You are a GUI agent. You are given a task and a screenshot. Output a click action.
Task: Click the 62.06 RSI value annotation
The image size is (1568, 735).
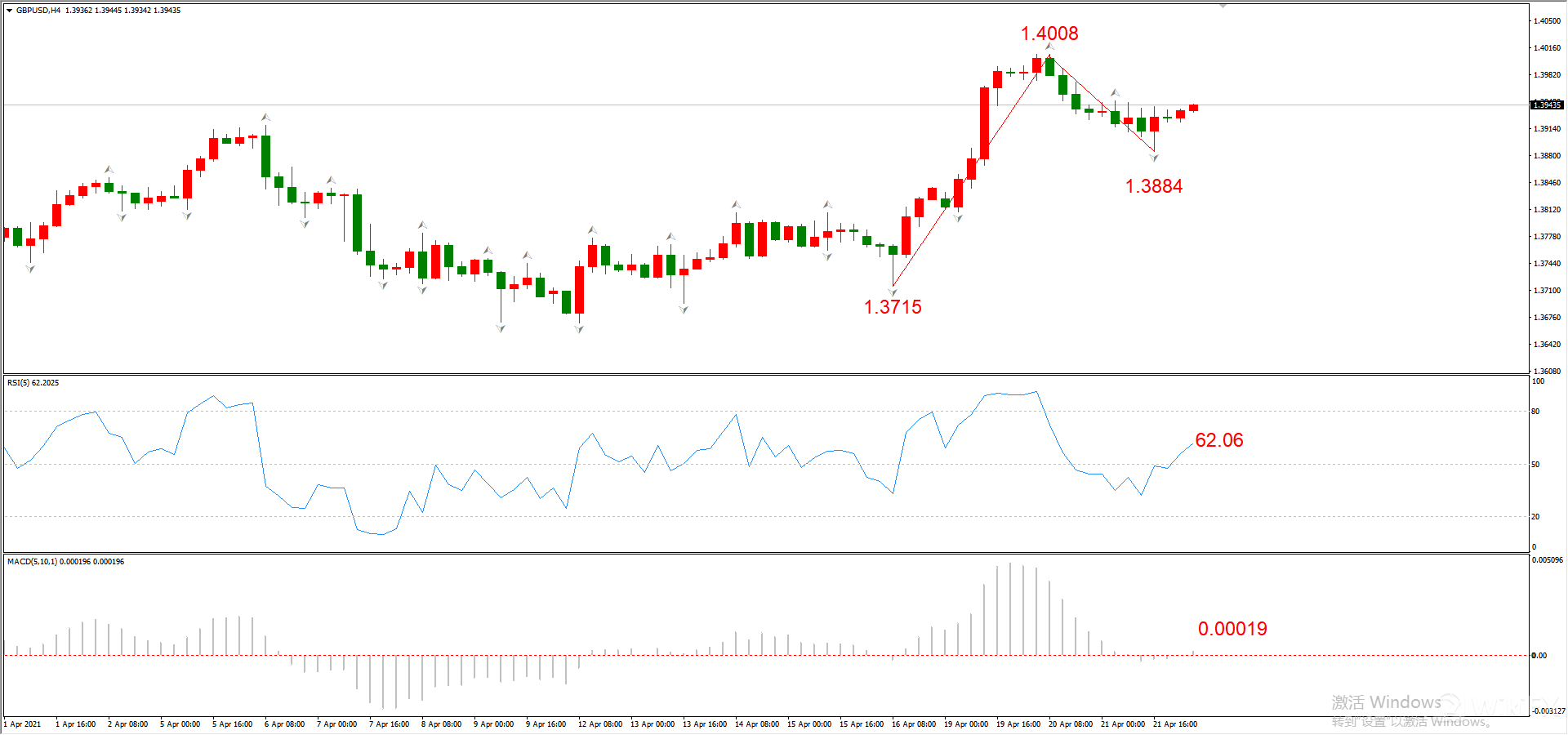[1218, 440]
